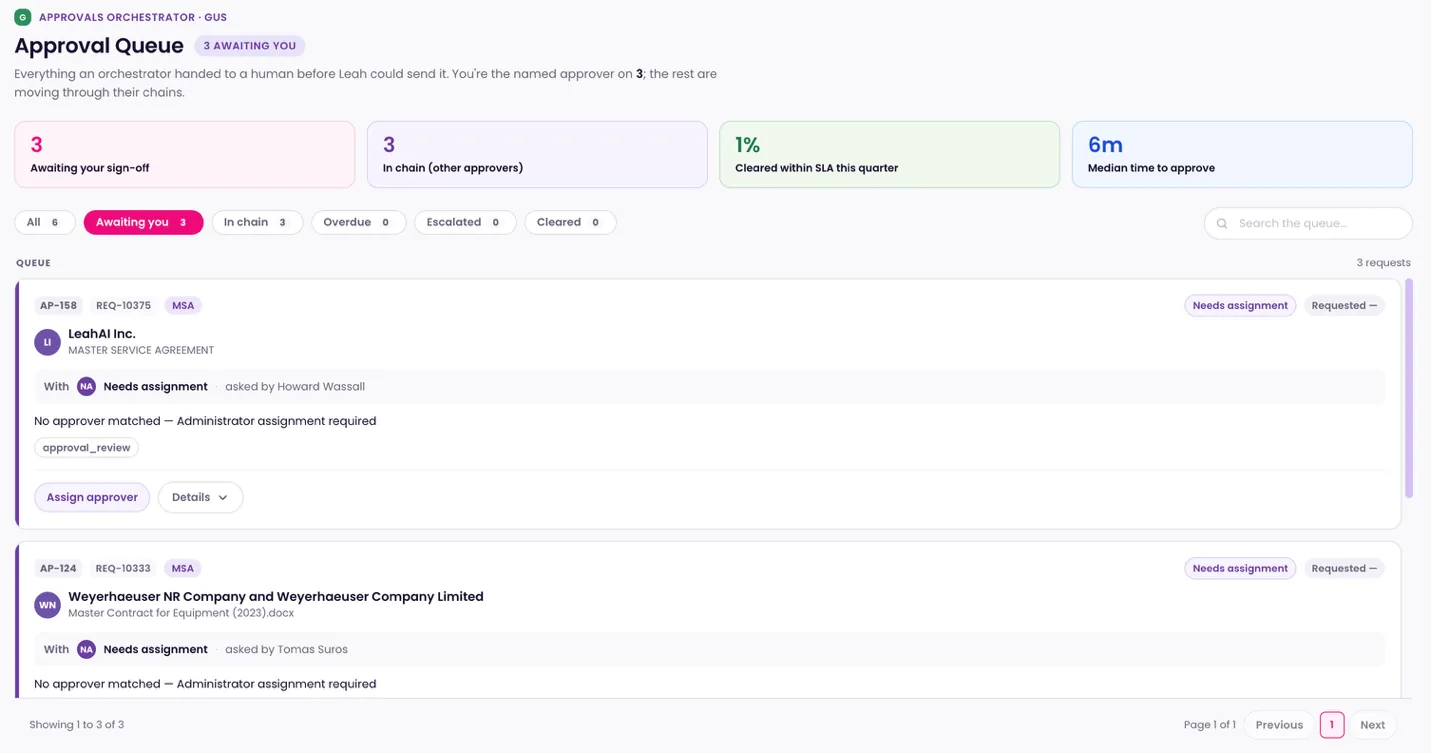Click the AP-124 tag
Screen dimensions: 1431x753
[x=58, y=568]
